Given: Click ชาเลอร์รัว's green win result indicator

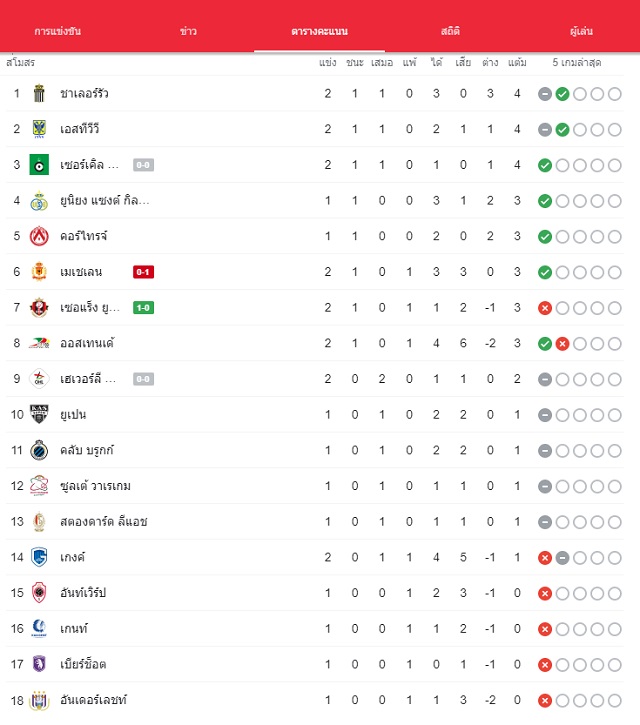Looking at the screenshot, I should click(x=562, y=94).
